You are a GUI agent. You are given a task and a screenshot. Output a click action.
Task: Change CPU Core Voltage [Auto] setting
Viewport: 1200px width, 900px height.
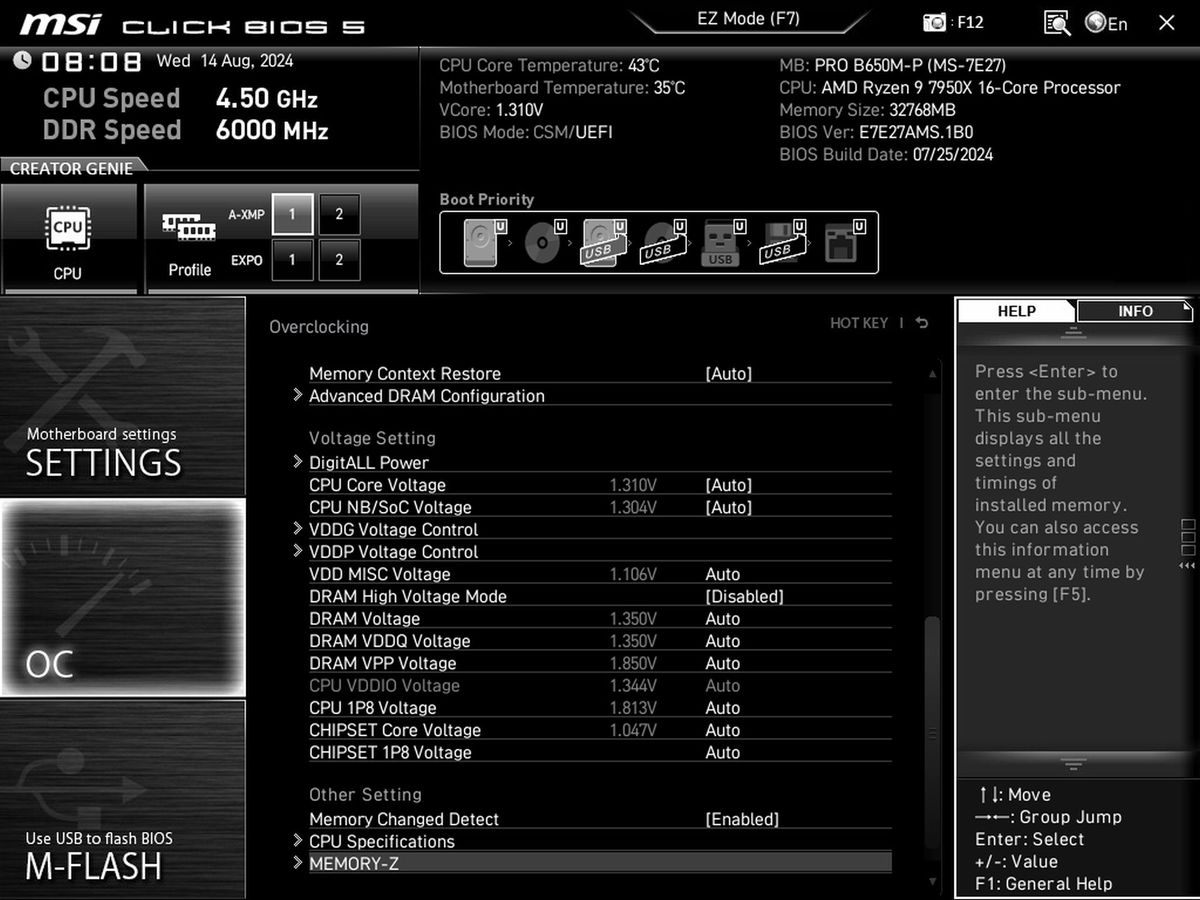[x=728, y=485]
